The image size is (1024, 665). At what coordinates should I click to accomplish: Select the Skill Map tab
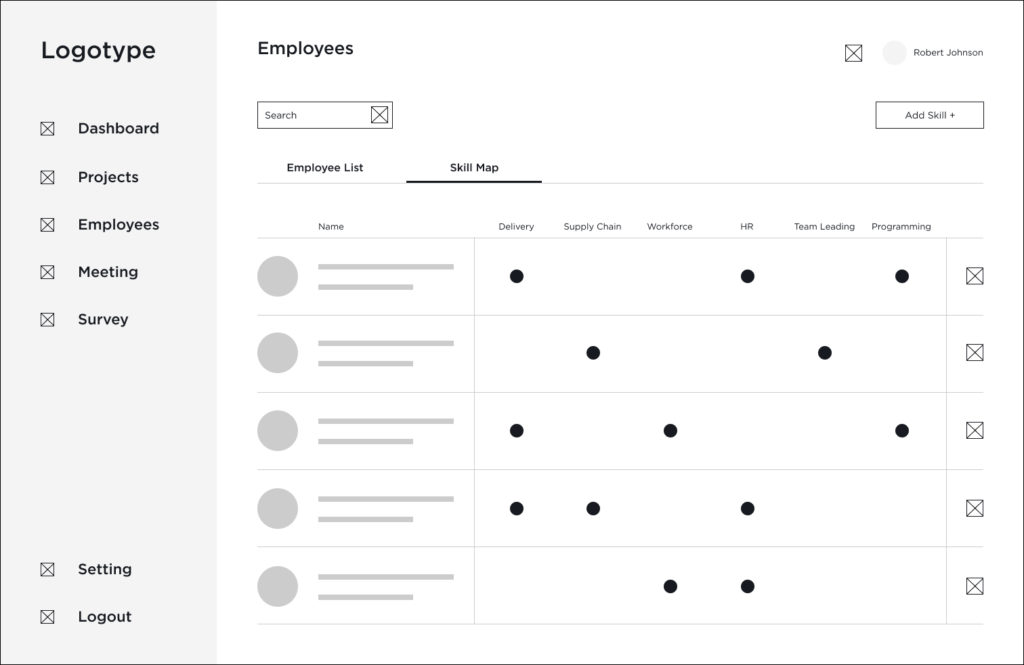point(474,168)
